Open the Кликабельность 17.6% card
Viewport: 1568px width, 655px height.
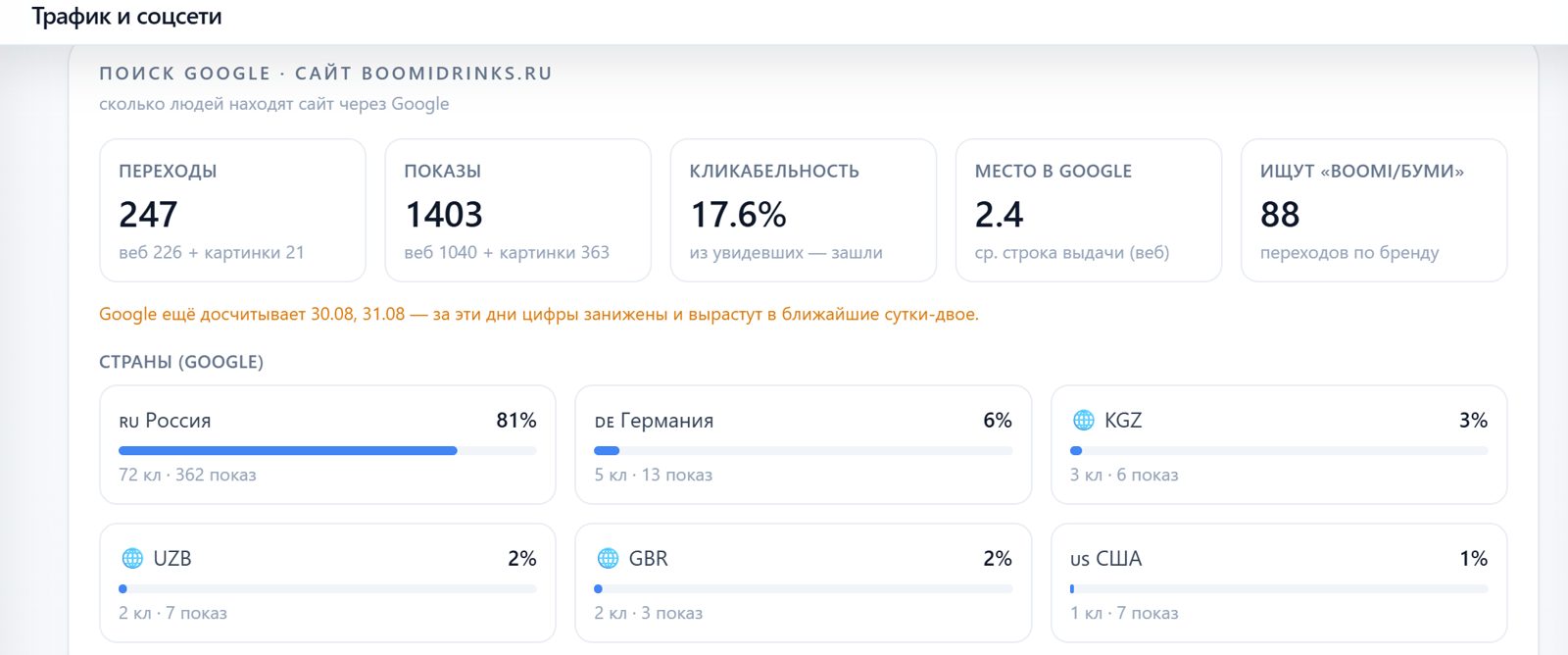coord(803,211)
